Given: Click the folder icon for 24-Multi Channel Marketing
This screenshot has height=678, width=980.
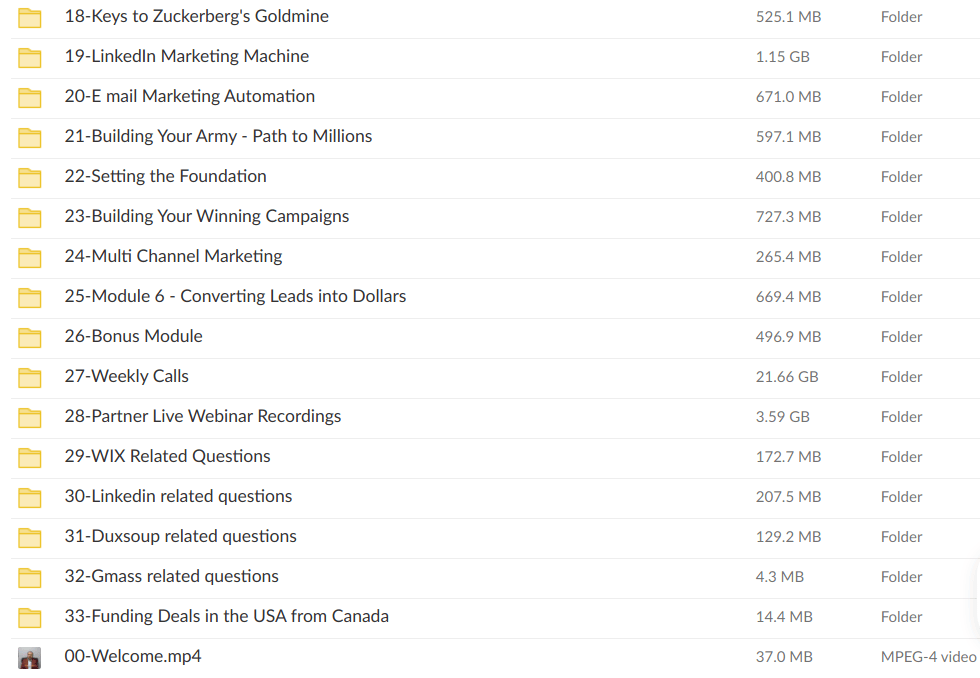Looking at the screenshot, I should [30, 257].
